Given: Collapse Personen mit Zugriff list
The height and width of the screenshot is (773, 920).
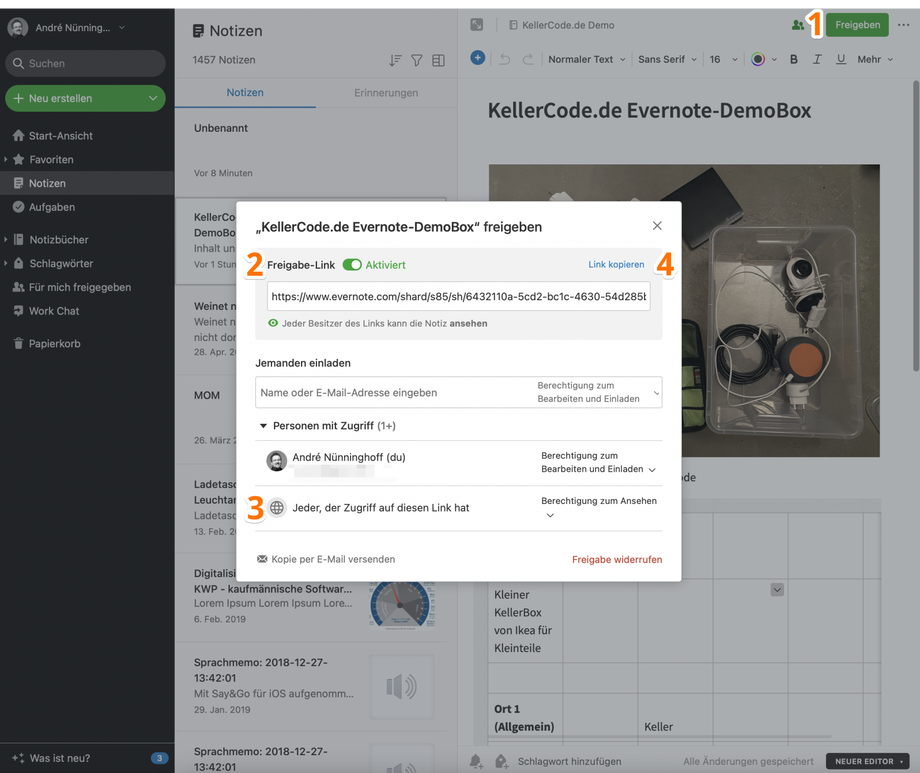Looking at the screenshot, I should click(x=263, y=426).
